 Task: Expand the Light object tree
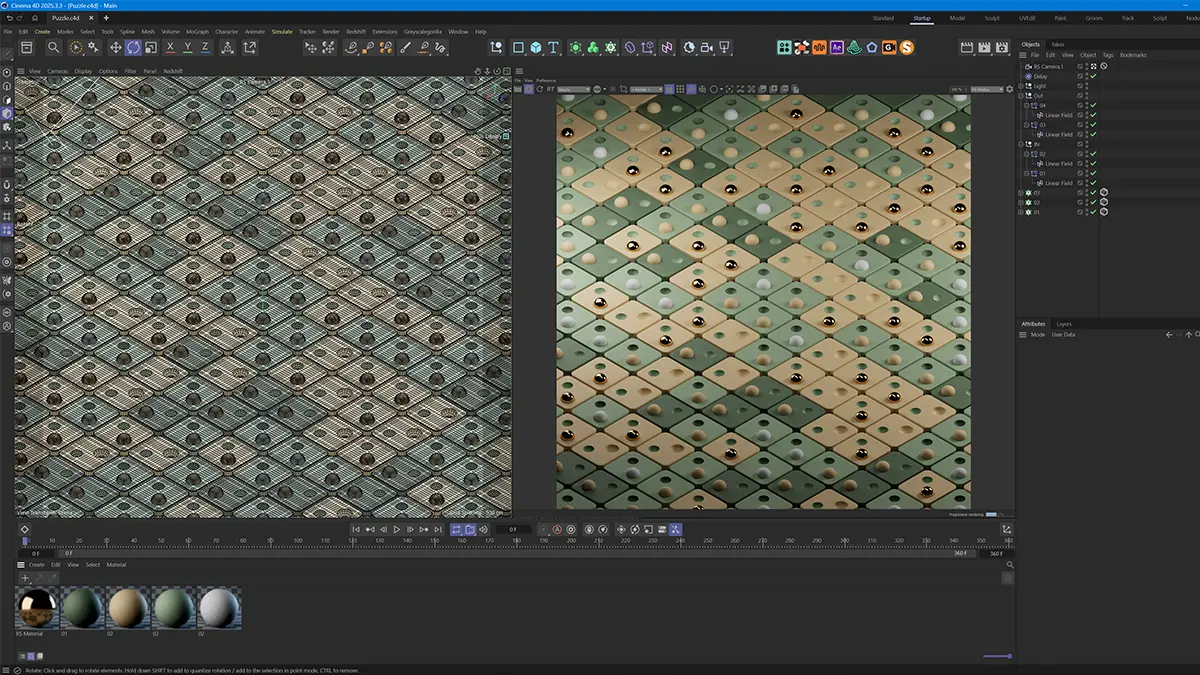[1021, 86]
